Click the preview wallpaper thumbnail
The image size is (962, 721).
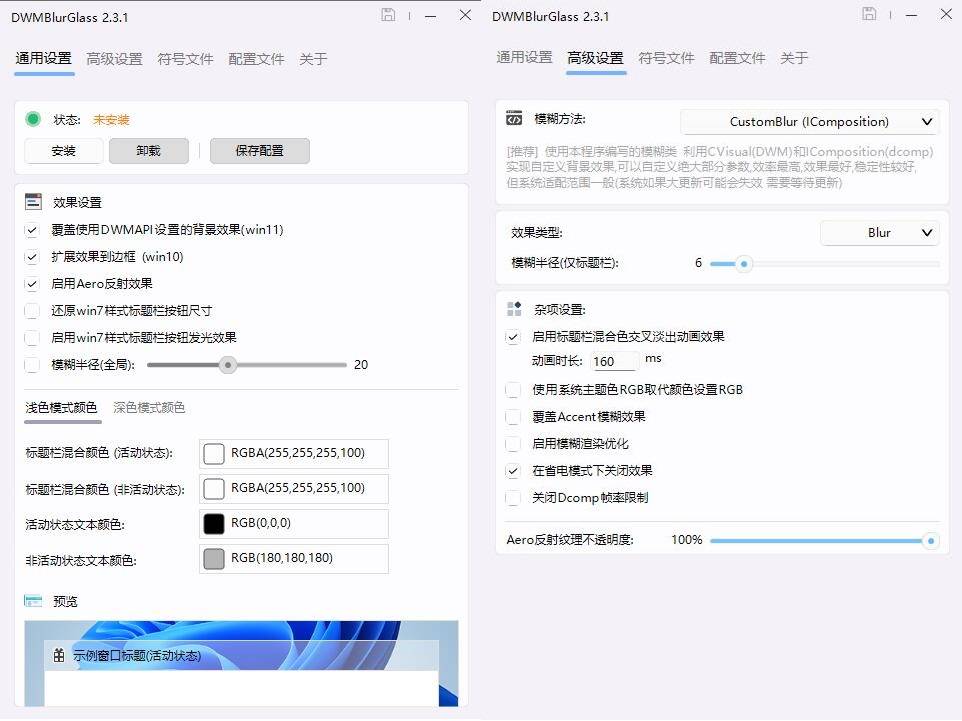241,663
